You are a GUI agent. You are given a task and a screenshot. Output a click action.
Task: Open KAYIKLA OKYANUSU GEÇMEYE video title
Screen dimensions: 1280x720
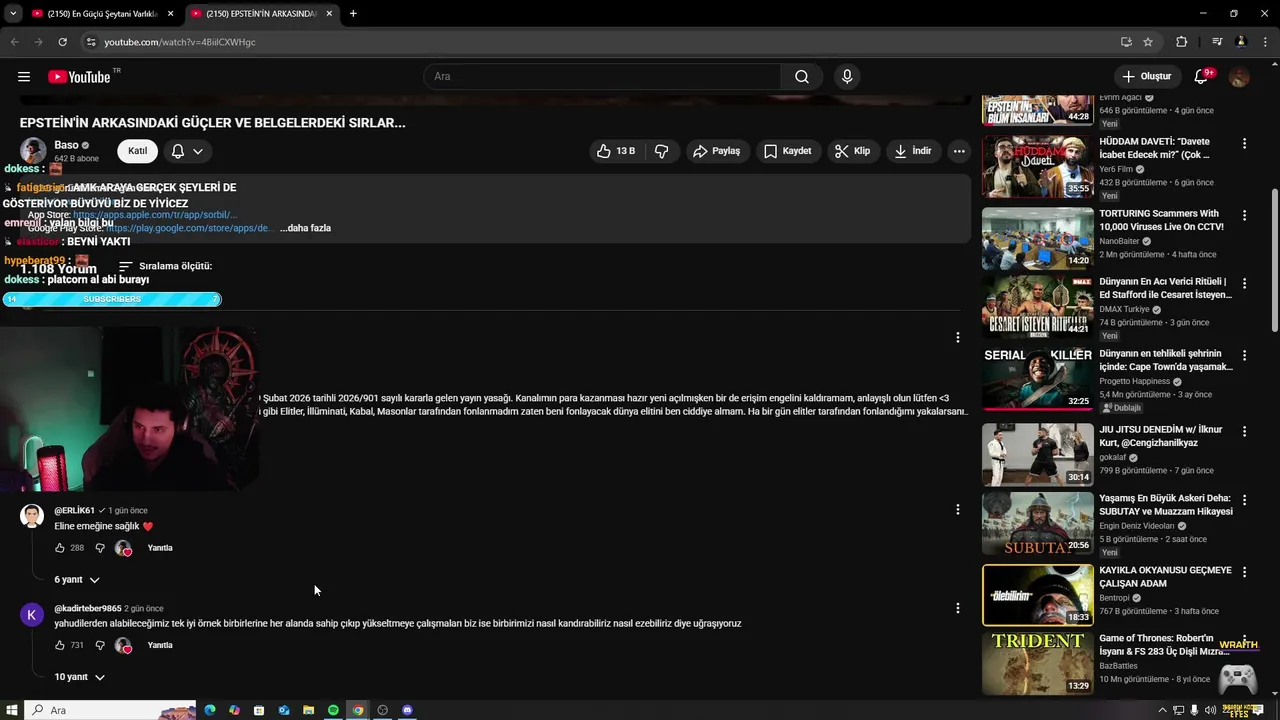tap(1166, 576)
